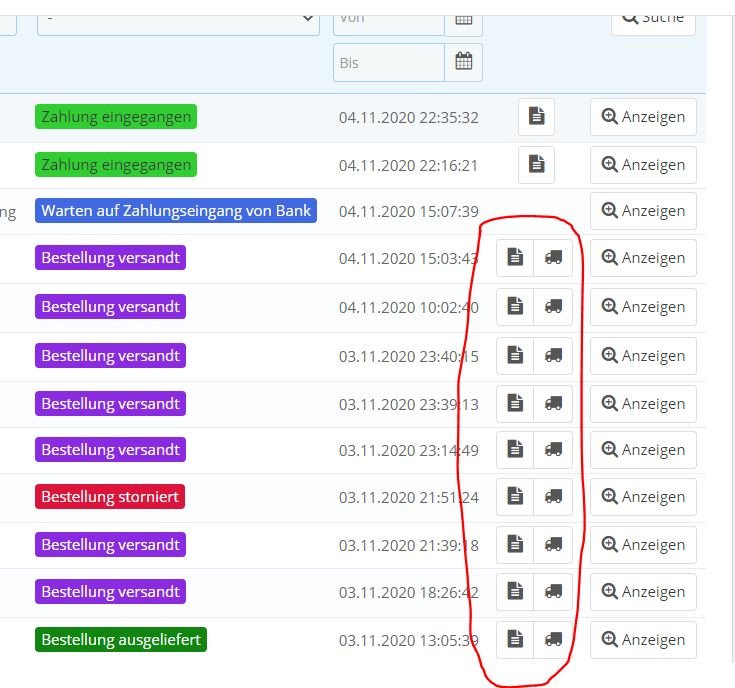Click Anzeigen for order 04.11.2020 22:16:21
Screen dimensions: 735x688
[x=643, y=165]
